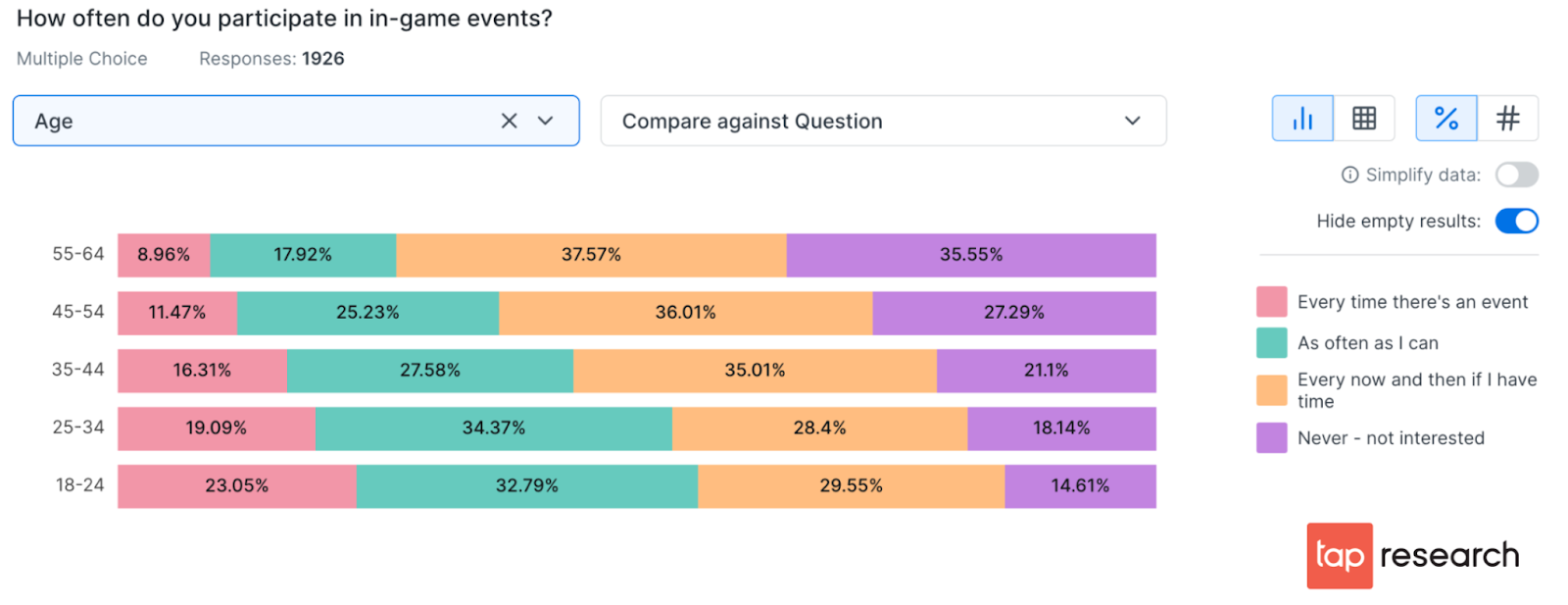Expand the Age dropdown chevron
The height and width of the screenshot is (605, 1568).
(x=546, y=121)
